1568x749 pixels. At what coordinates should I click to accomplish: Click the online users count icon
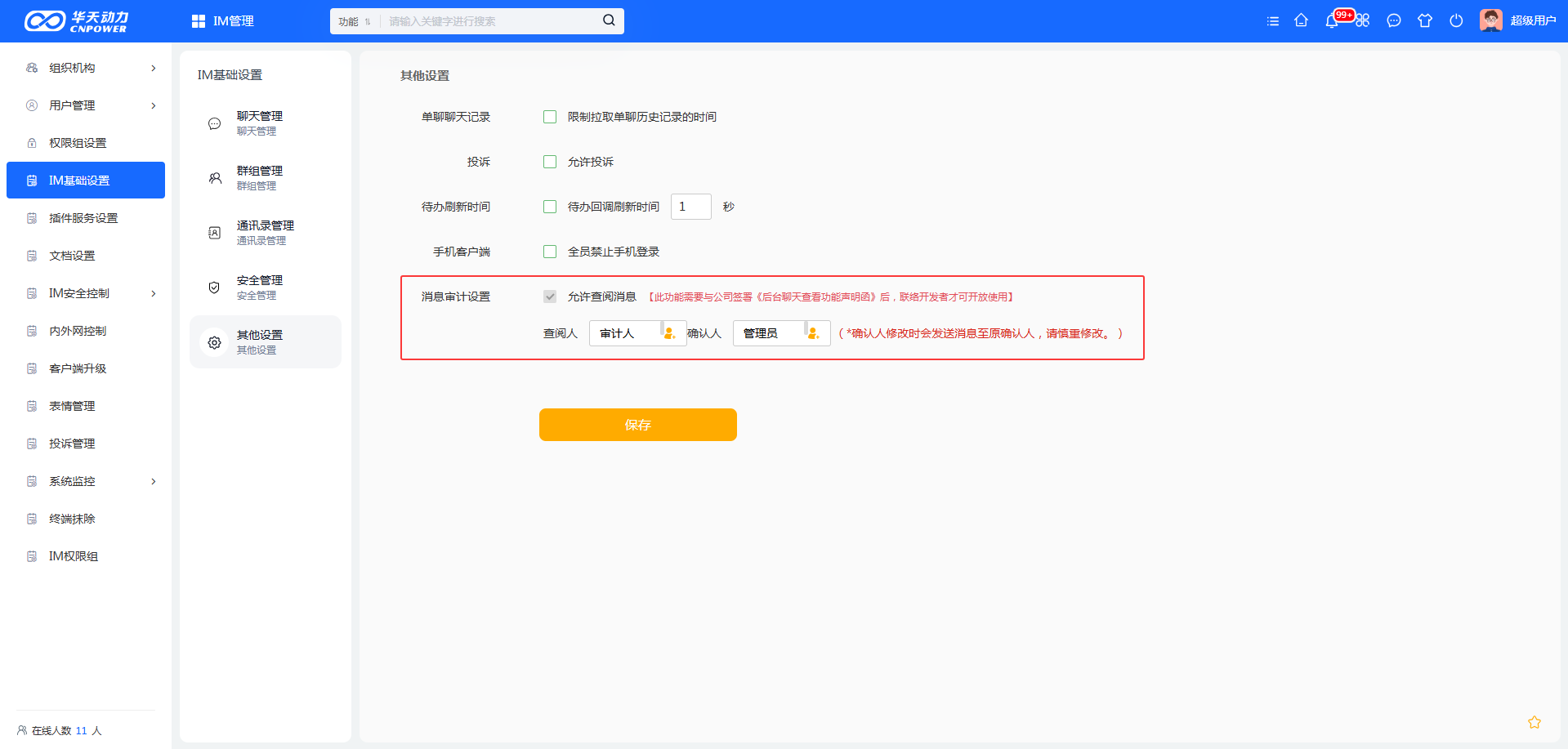(22, 730)
